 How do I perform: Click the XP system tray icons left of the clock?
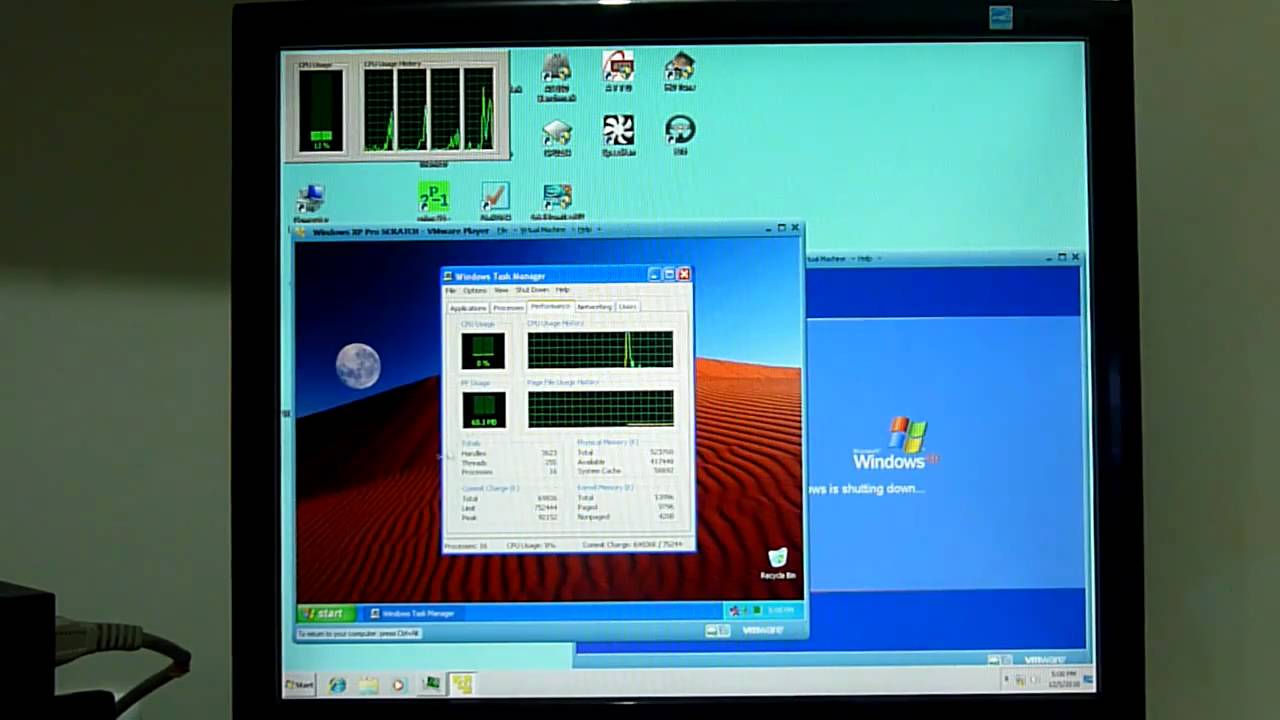(745, 610)
